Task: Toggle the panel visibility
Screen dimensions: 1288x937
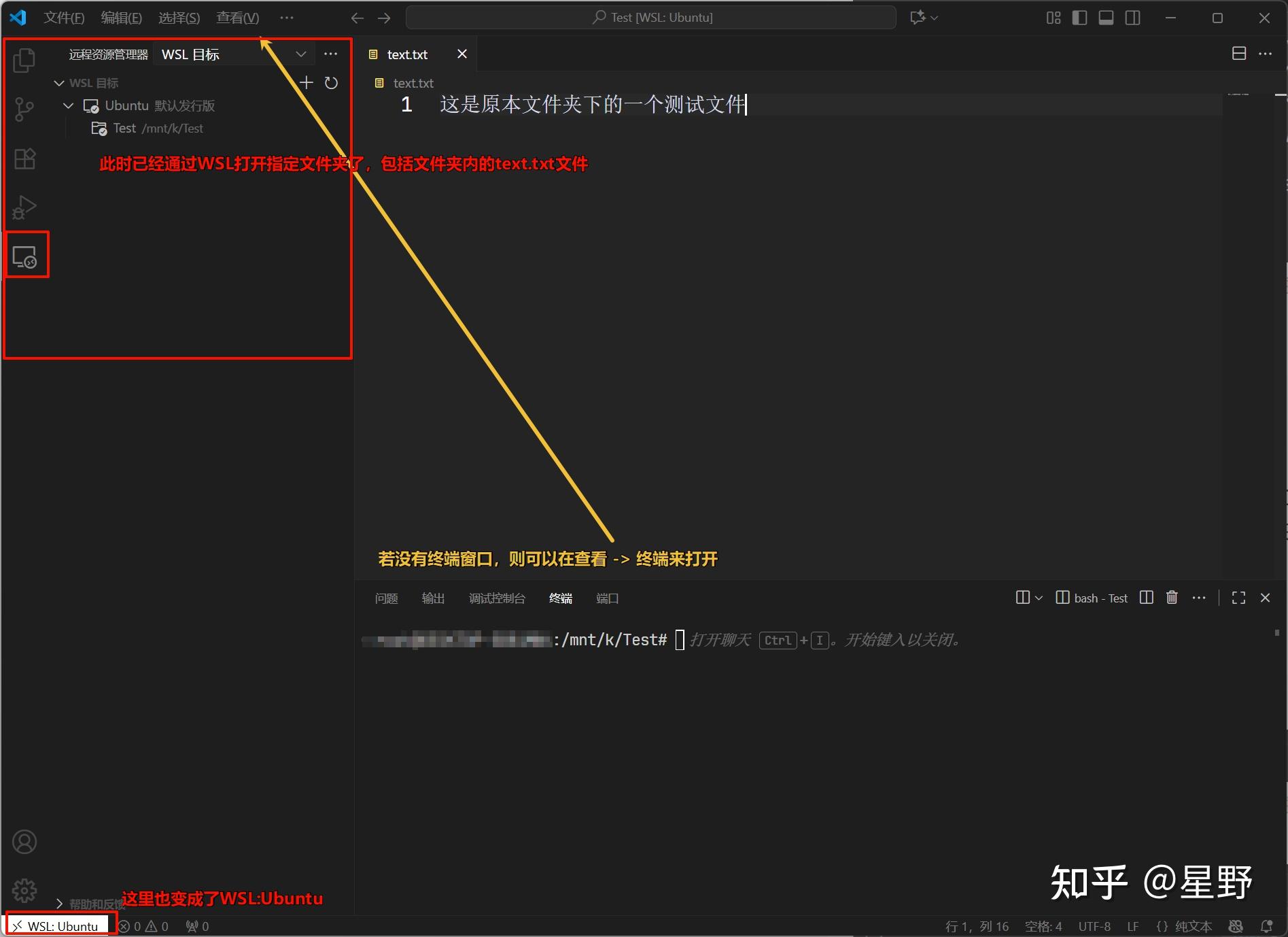Action: (1105, 18)
